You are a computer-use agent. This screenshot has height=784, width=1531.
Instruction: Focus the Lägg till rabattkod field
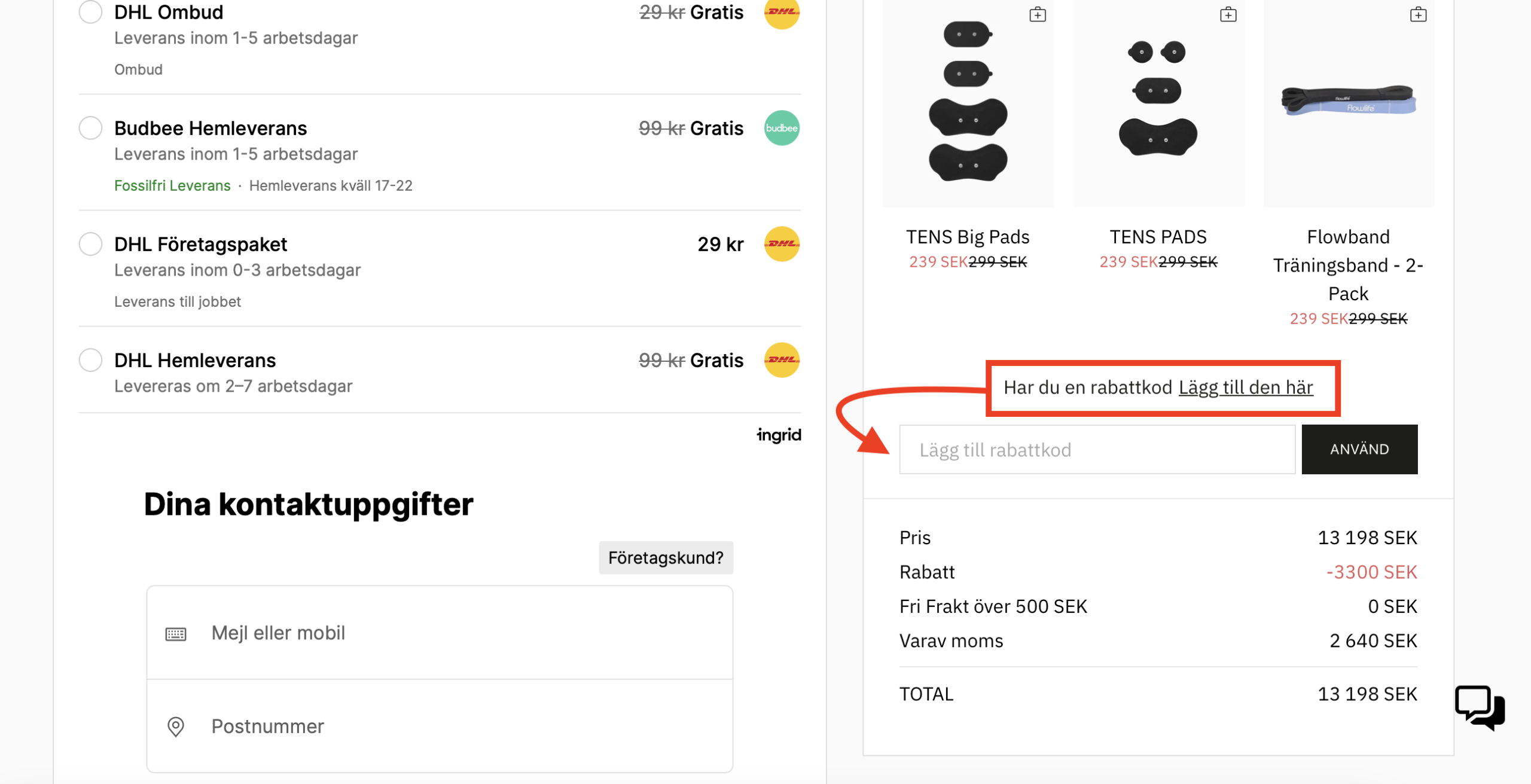tap(1096, 450)
